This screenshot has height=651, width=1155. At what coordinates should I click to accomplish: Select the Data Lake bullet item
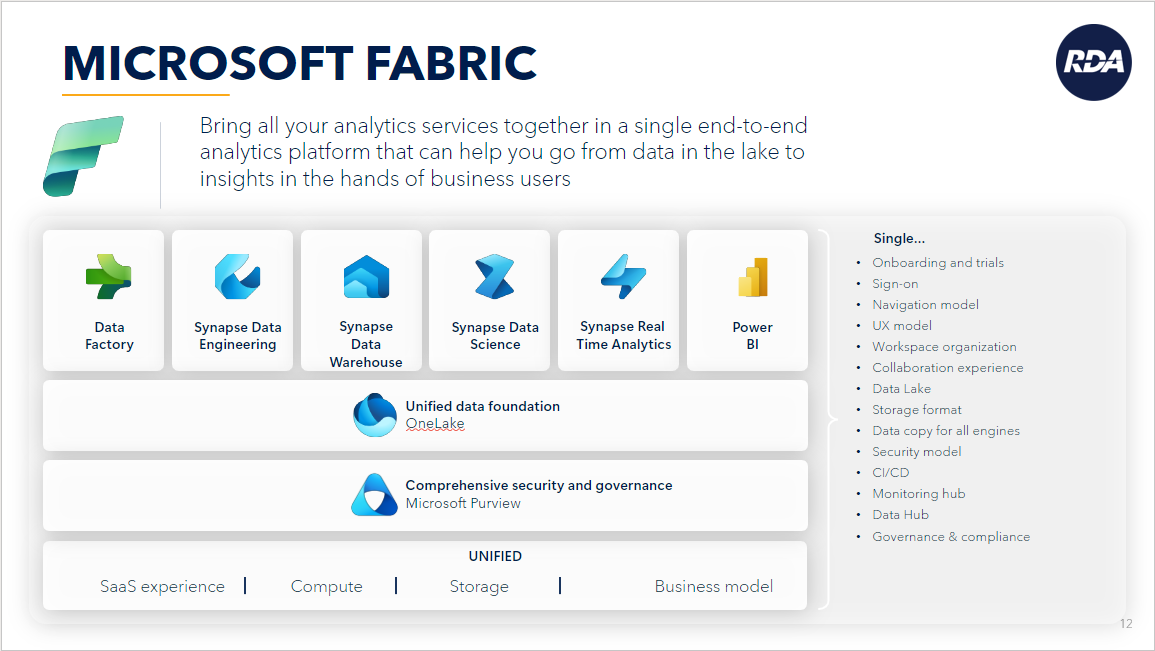coord(901,388)
